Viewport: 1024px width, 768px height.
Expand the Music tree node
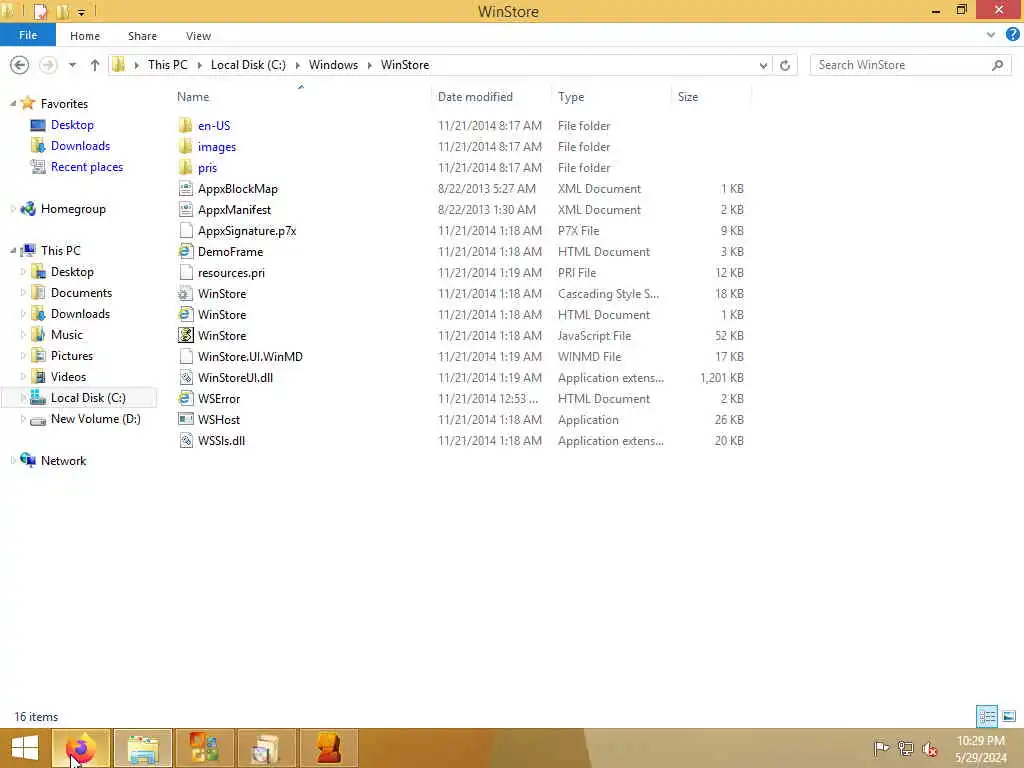click(x=24, y=334)
